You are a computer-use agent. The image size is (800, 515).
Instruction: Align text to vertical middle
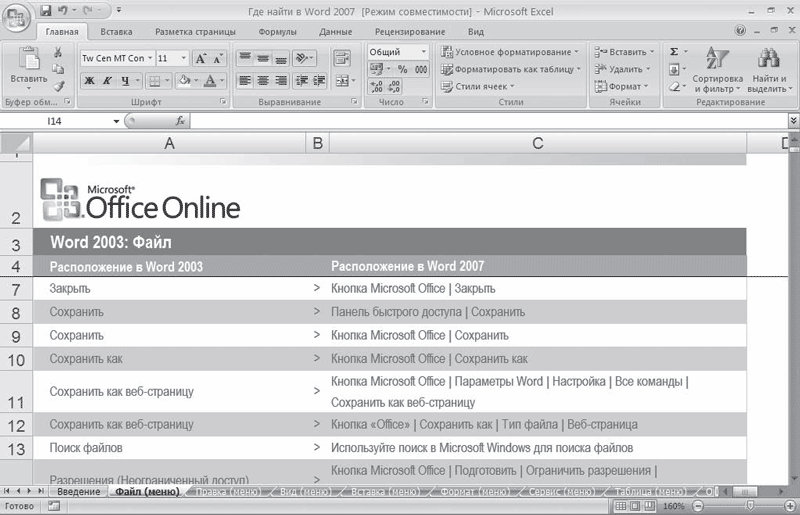pos(263,58)
